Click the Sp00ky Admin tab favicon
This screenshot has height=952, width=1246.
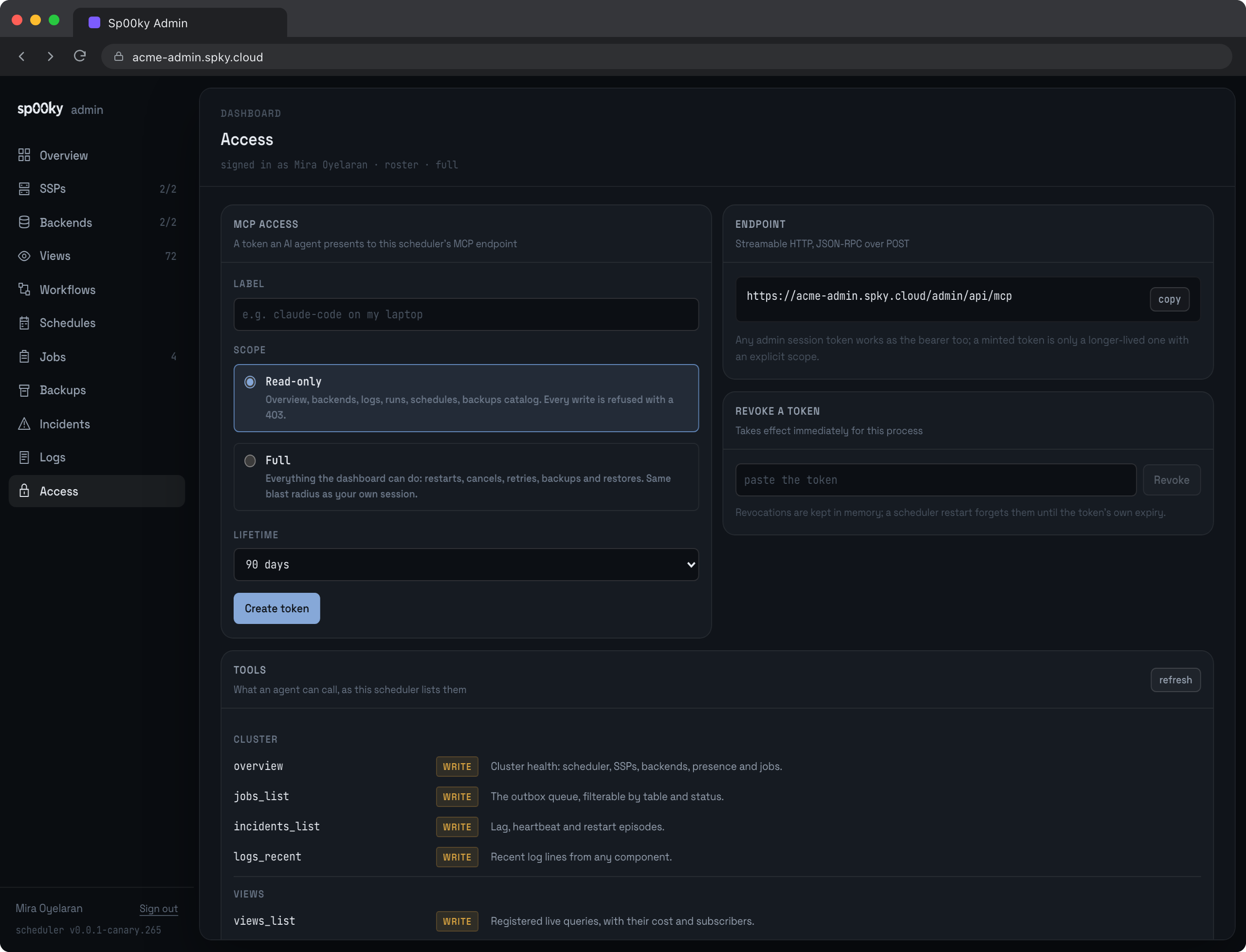point(94,23)
